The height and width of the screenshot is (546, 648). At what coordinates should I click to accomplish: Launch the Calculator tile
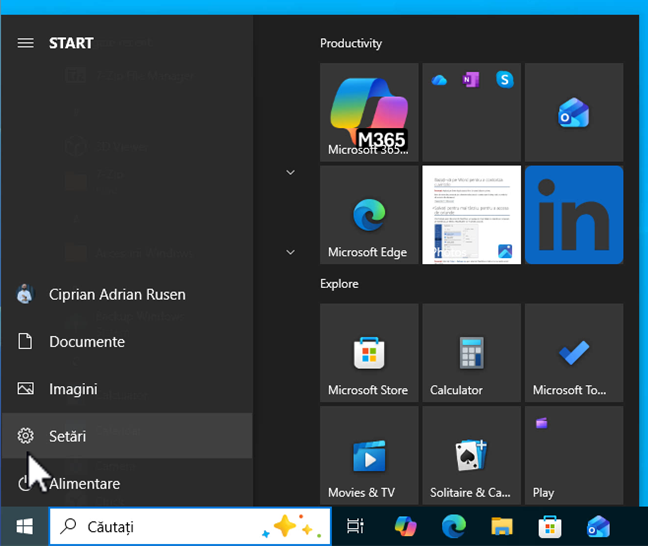(x=471, y=353)
